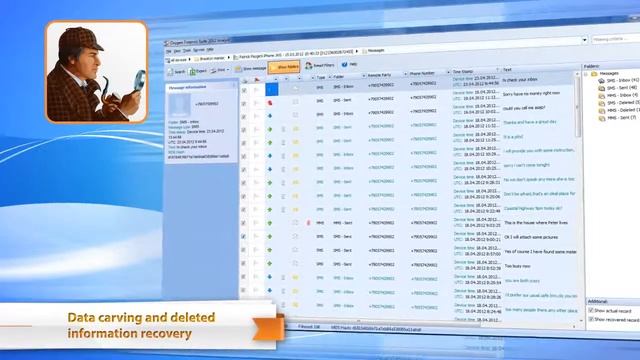Click the Messages breadcrumb item
The image size is (640, 360).
[373, 51]
